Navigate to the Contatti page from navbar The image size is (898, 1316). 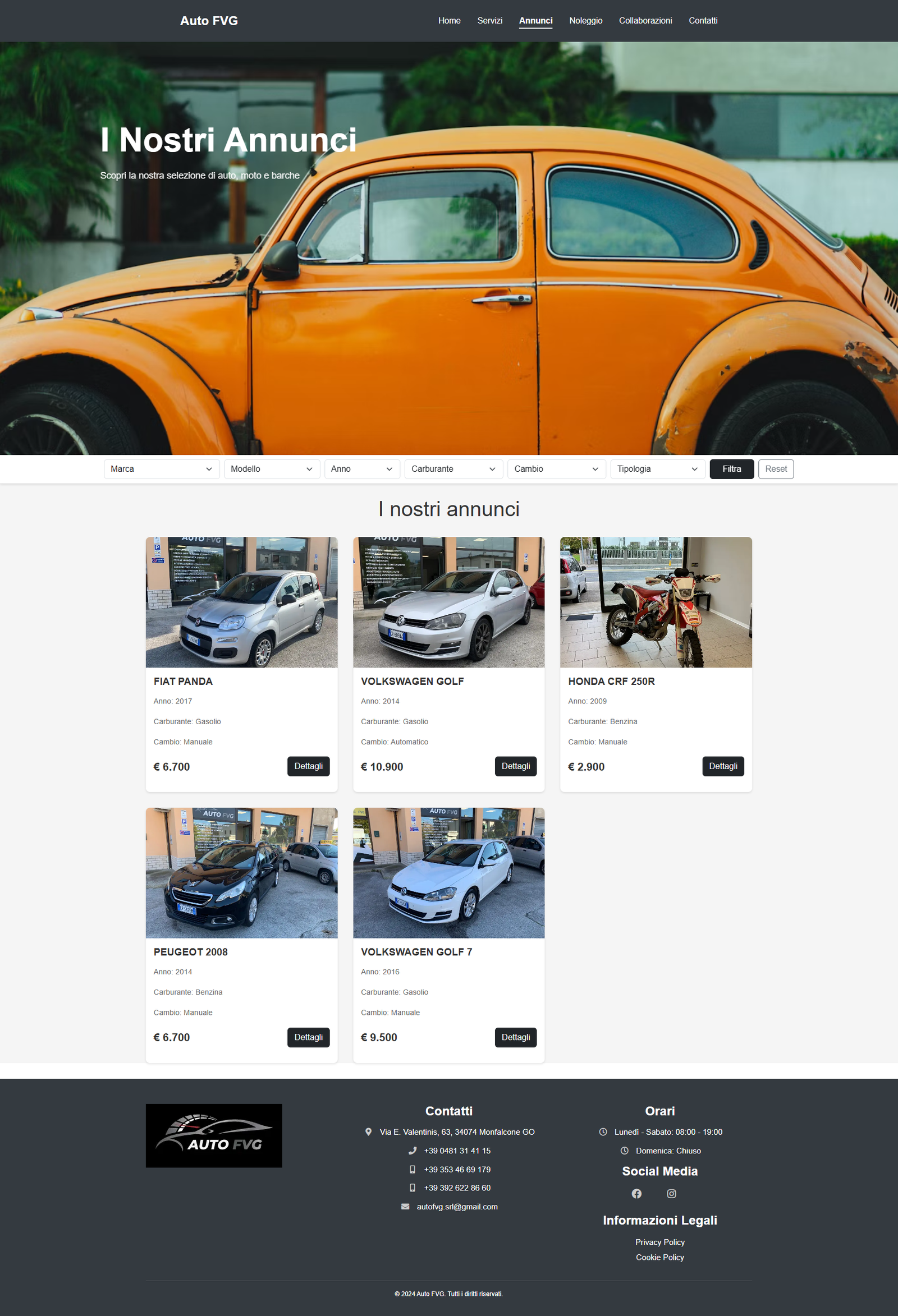pos(703,21)
